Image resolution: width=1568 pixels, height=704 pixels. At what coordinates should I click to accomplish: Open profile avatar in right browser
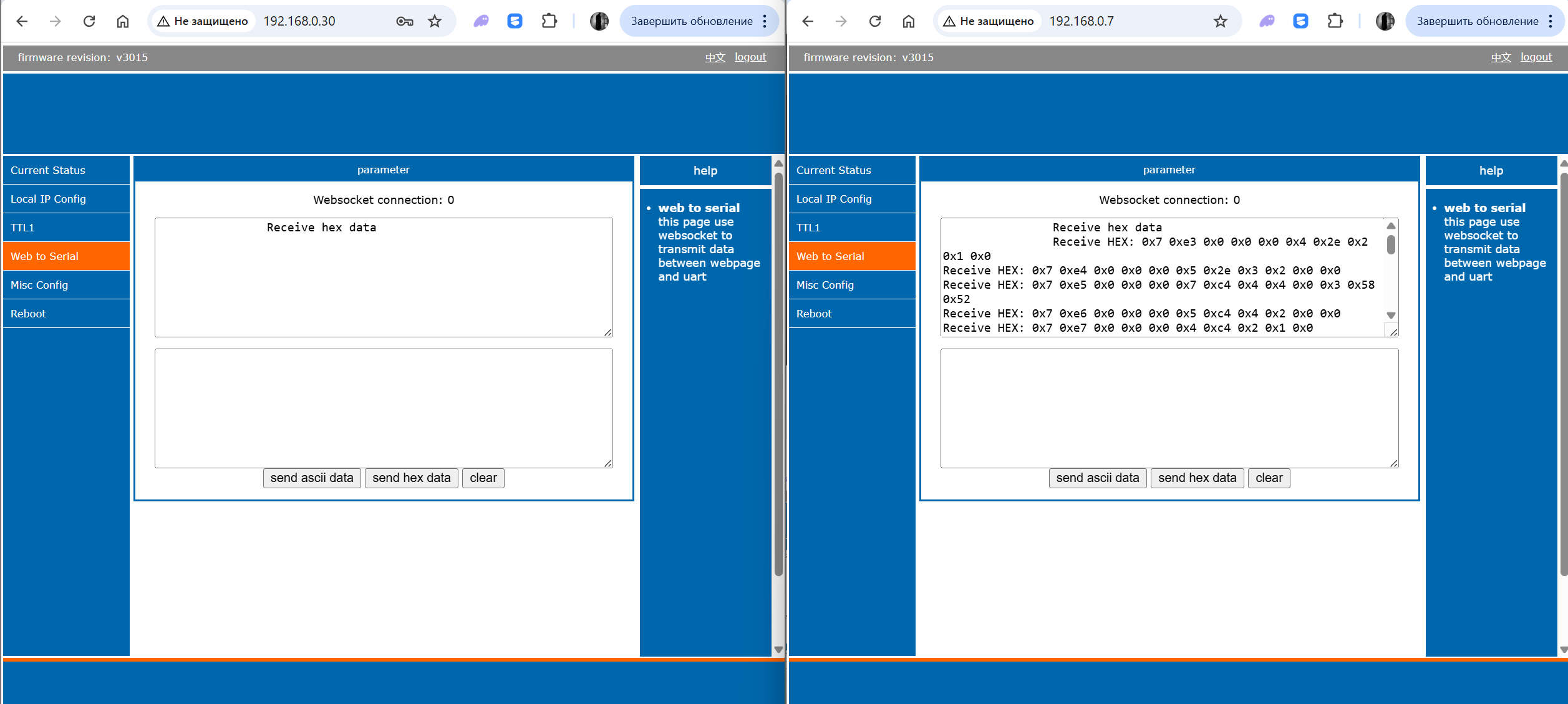(x=1385, y=21)
